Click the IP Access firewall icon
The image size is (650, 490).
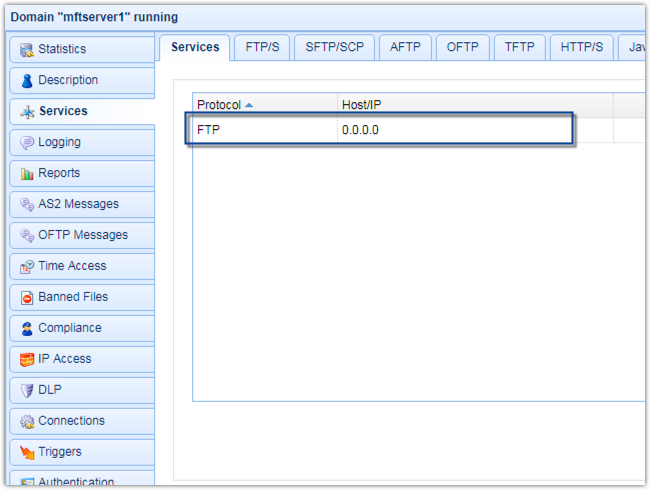tap(27, 360)
